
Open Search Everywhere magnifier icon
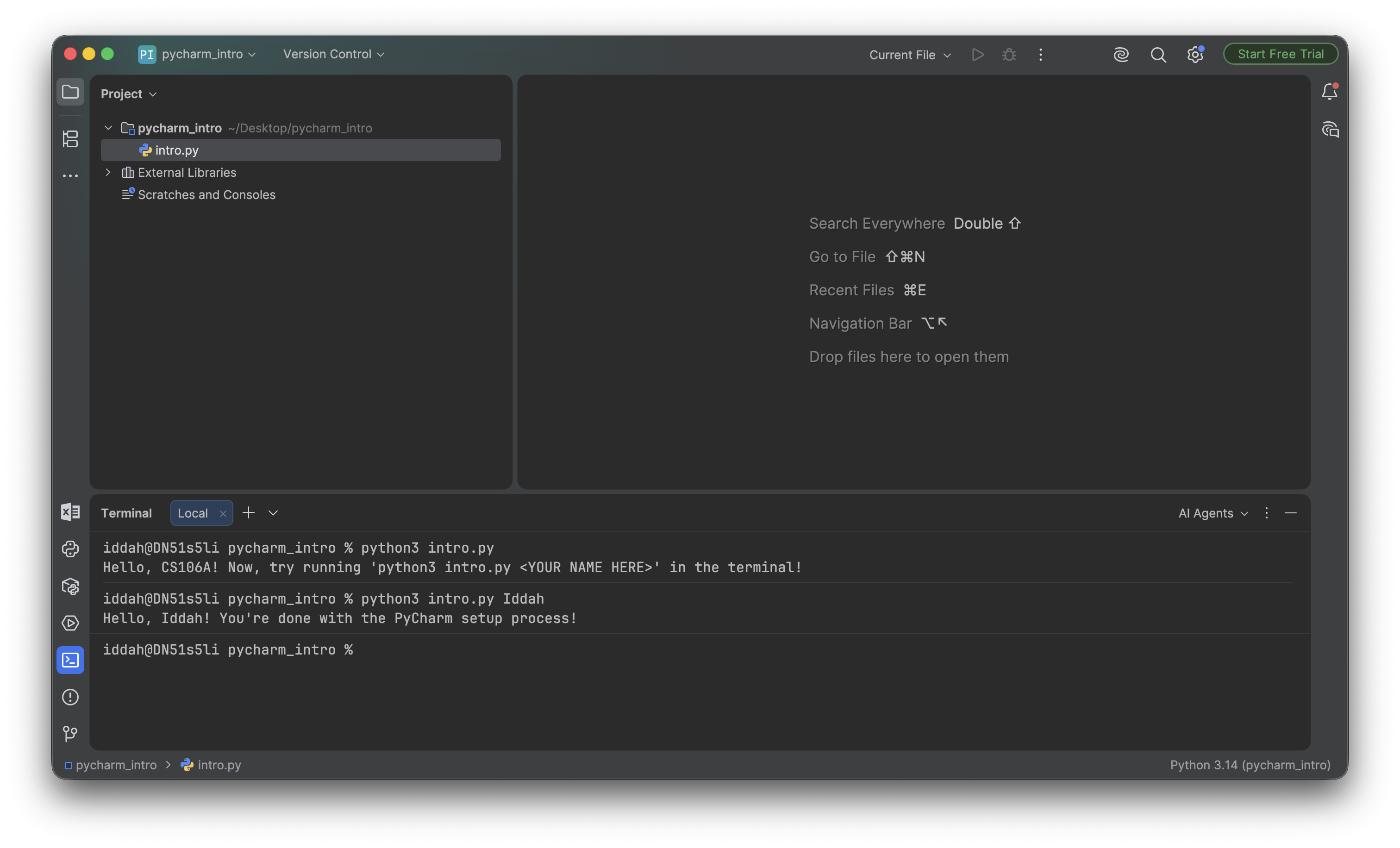(x=1158, y=55)
